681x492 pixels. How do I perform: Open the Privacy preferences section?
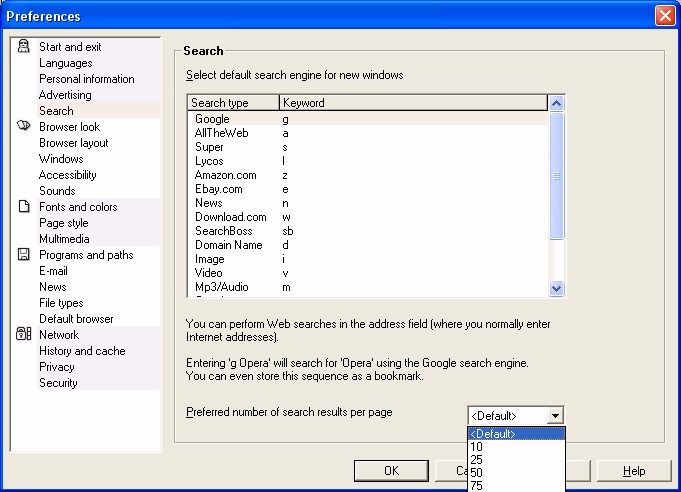56,367
